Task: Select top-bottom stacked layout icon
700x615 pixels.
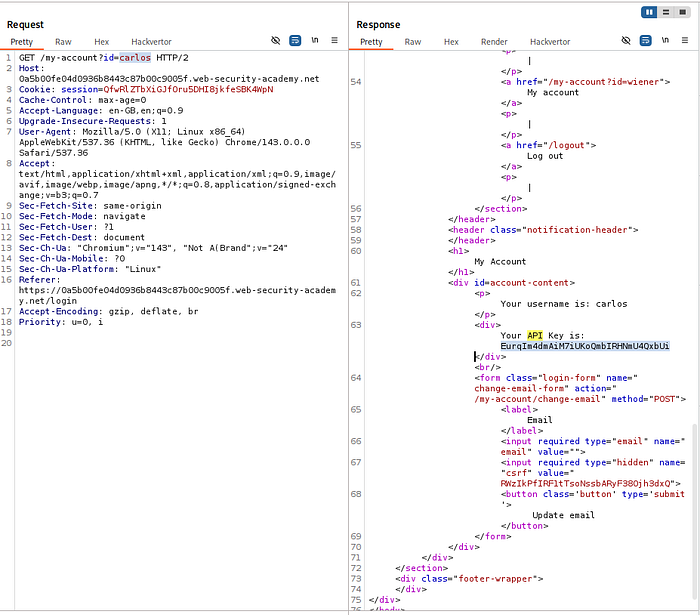Action: tap(666, 12)
